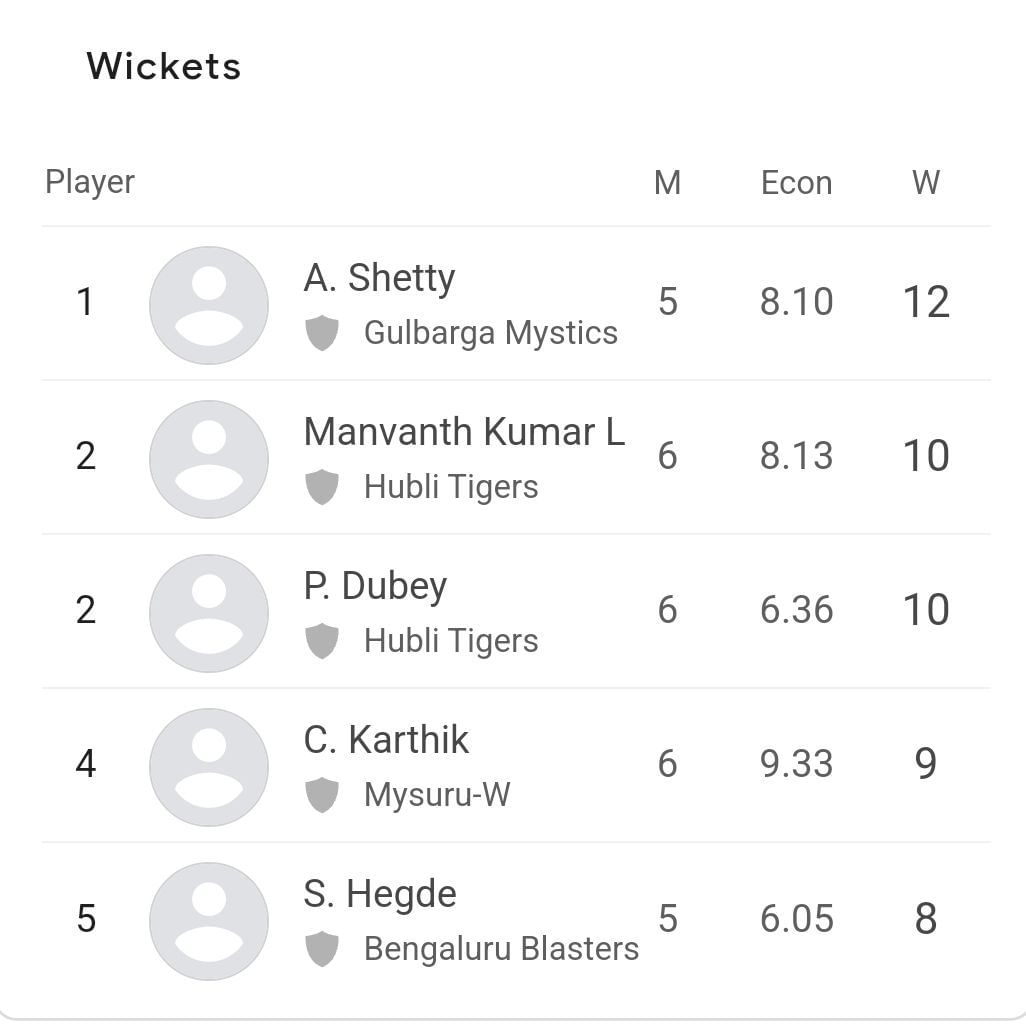The width and height of the screenshot is (1026, 1026).
Task: Open Manvanth Kumar L player name
Action: pos(464,432)
